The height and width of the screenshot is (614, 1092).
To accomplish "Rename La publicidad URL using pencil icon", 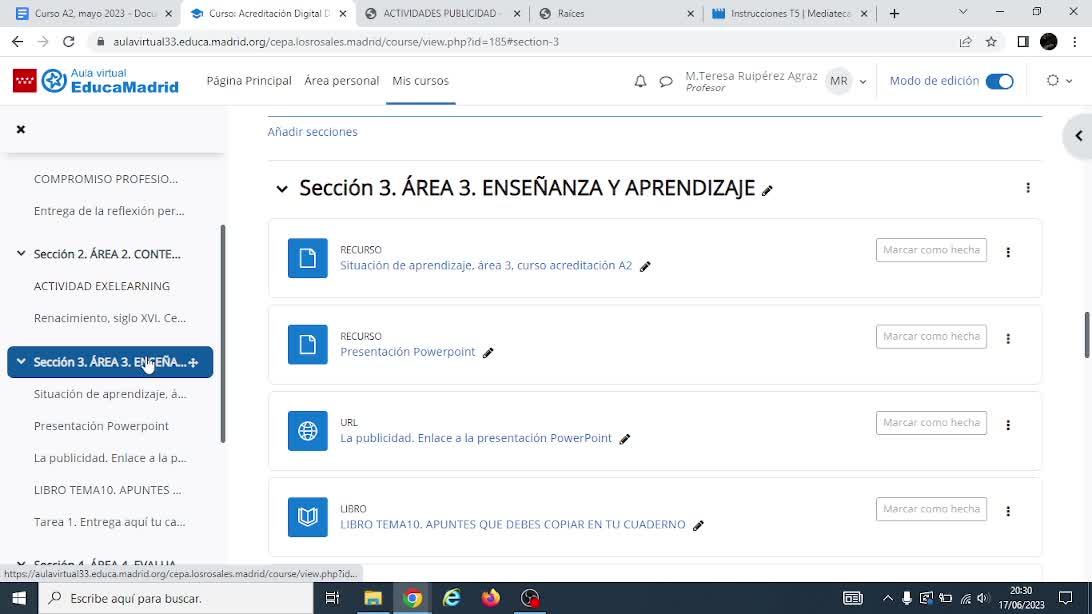I will (x=625, y=439).
